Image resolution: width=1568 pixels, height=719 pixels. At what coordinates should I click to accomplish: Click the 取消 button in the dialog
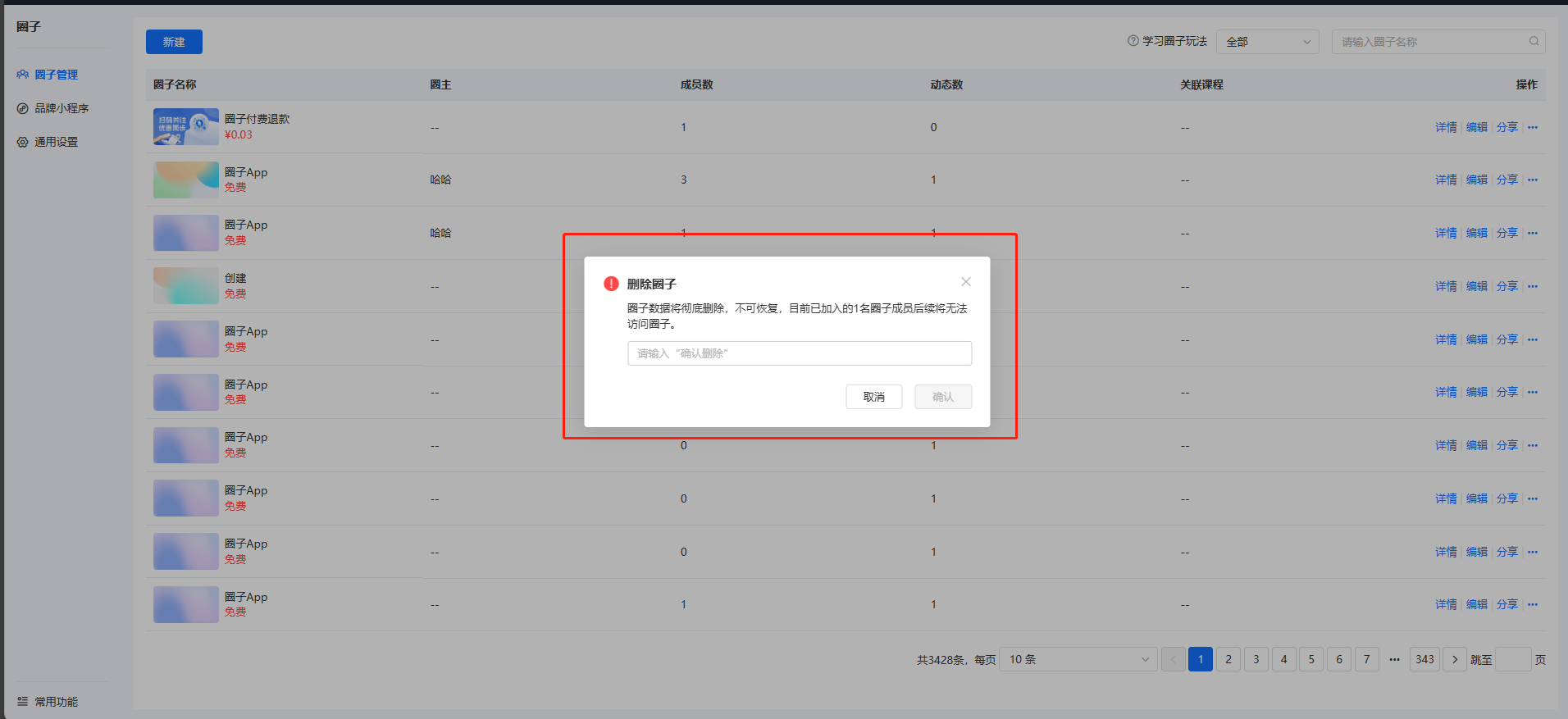pyautogui.click(x=874, y=397)
